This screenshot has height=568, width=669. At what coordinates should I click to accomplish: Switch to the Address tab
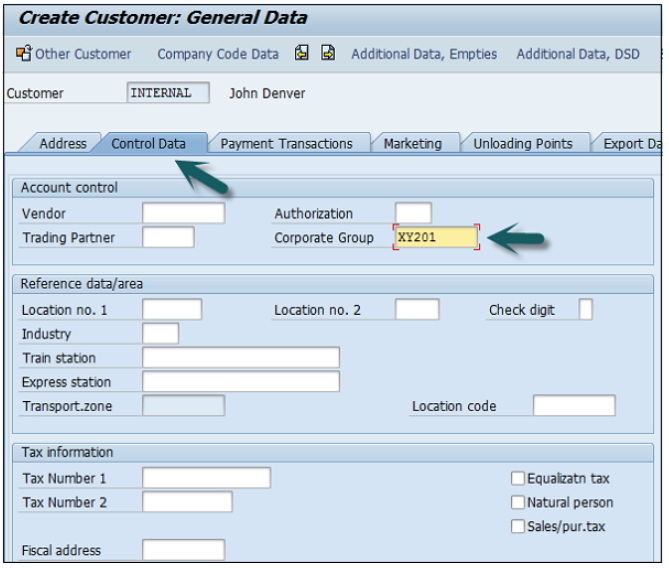[x=62, y=144]
